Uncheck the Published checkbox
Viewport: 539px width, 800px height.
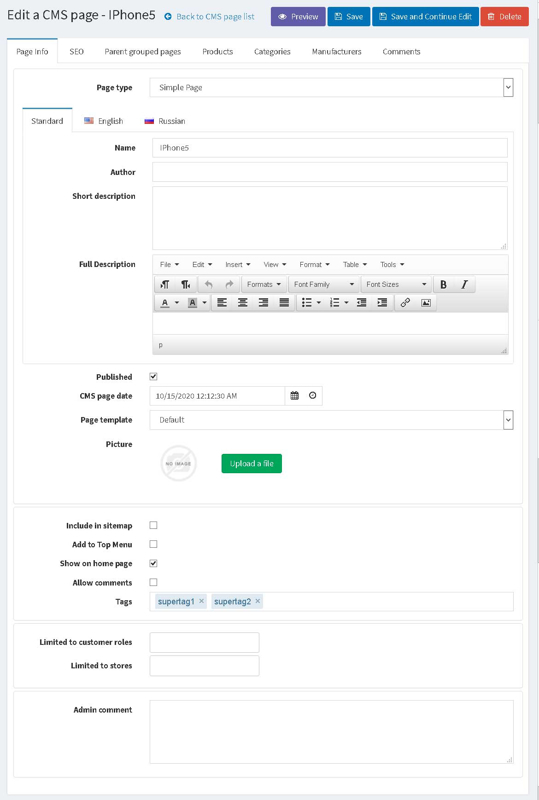click(153, 377)
